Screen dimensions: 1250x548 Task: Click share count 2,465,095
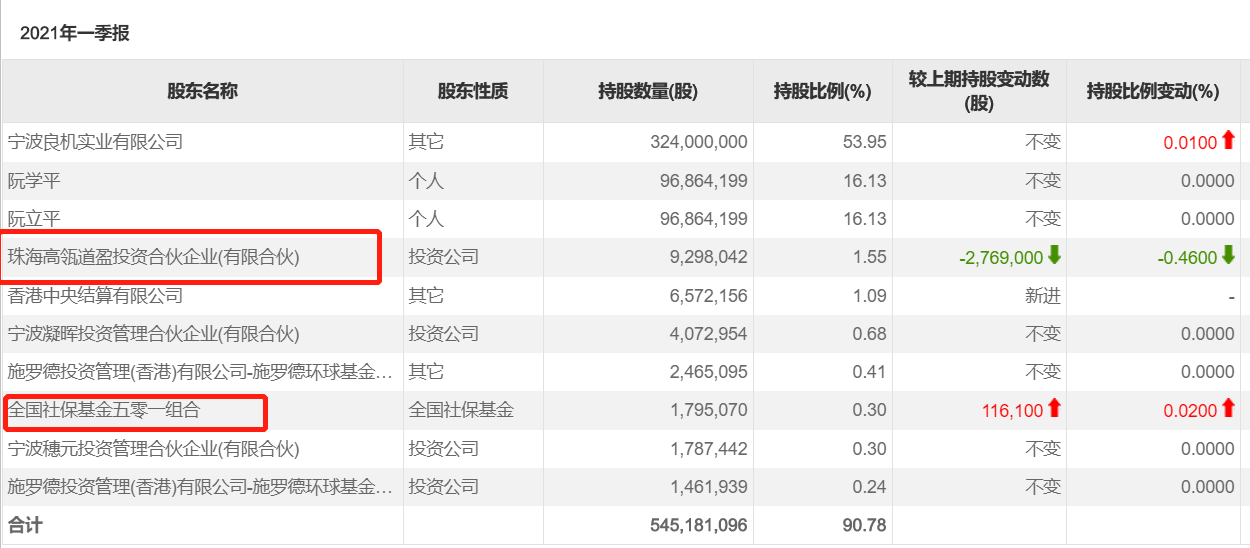click(708, 372)
